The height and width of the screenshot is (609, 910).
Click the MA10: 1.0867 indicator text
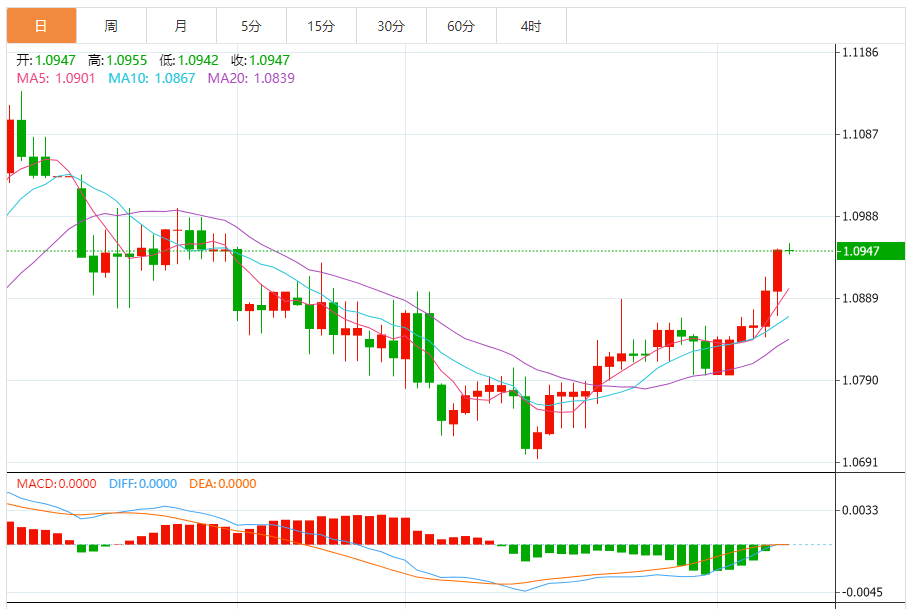[x=151, y=78]
